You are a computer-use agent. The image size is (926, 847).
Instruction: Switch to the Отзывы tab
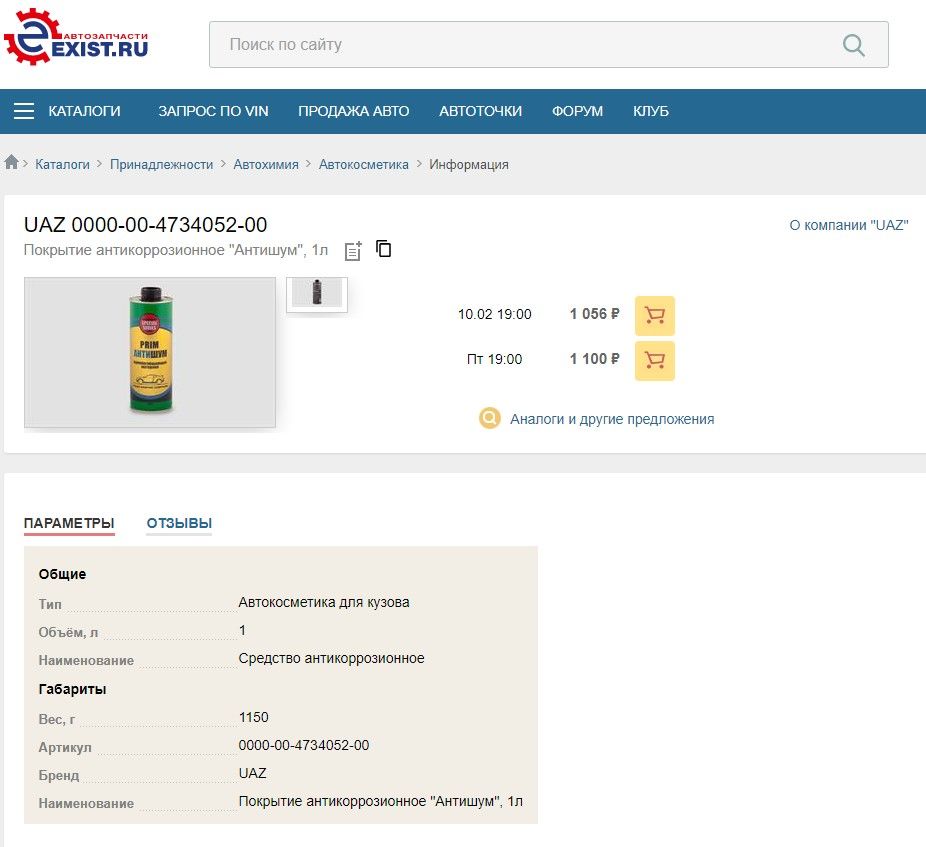(179, 523)
